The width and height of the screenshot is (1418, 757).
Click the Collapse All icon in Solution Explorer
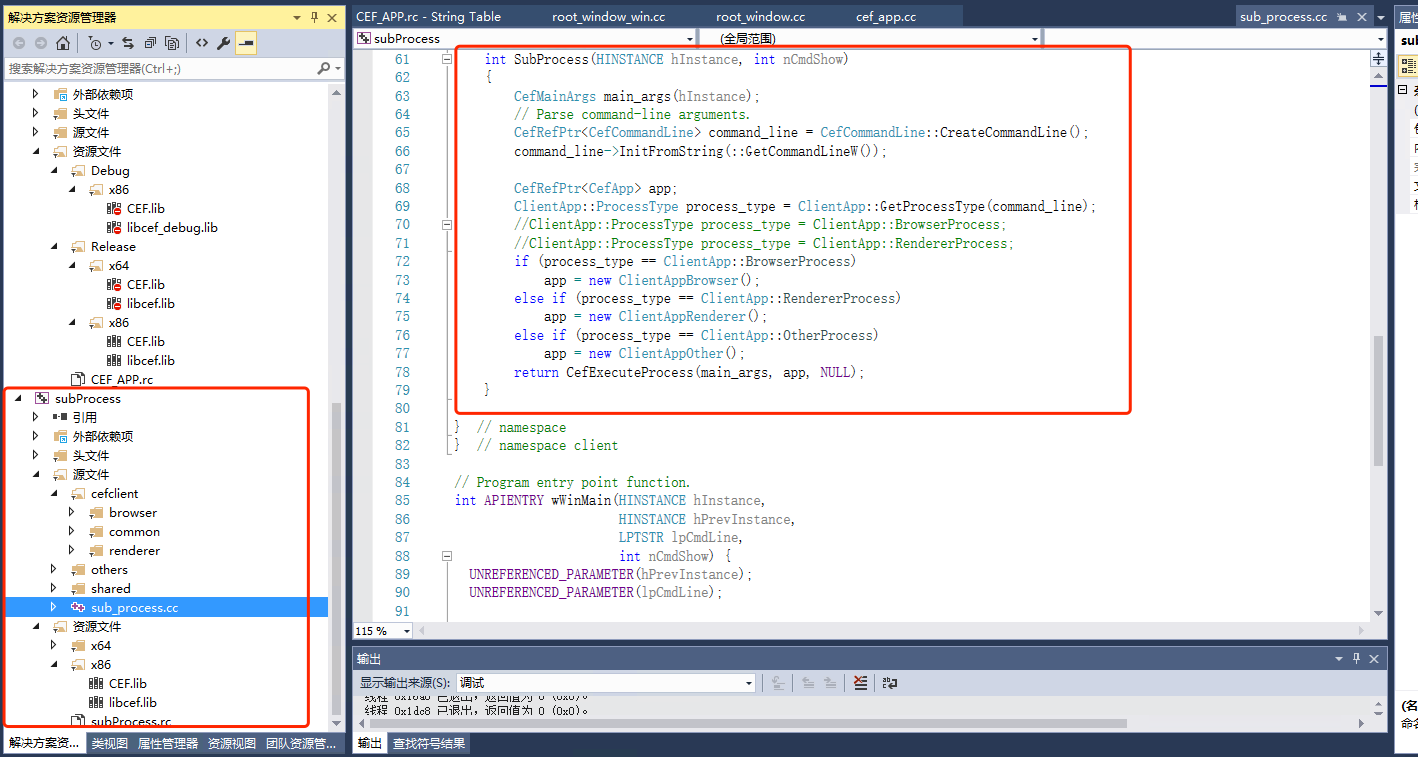pyautogui.click(x=149, y=43)
